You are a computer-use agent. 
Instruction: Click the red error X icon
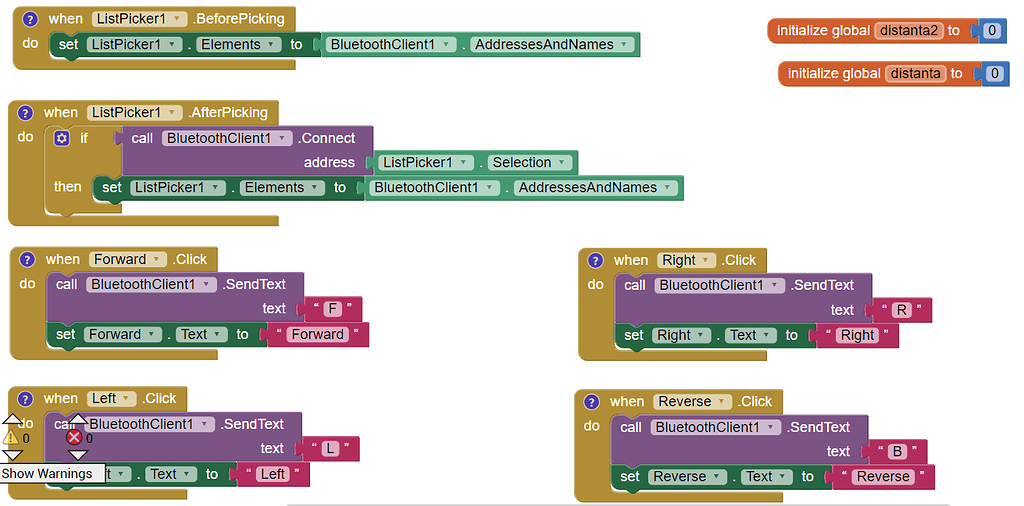(75, 437)
